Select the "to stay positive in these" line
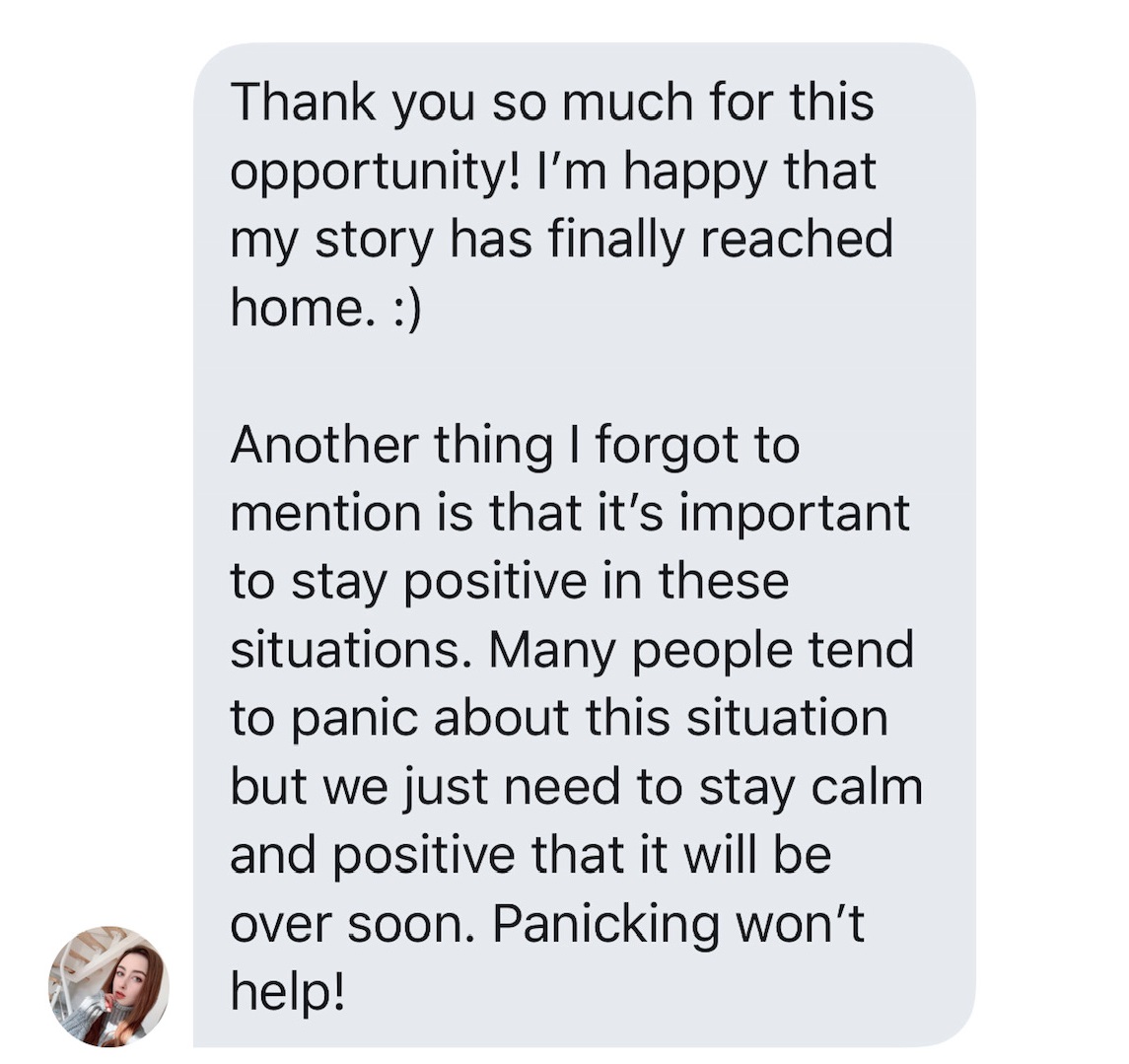This screenshot has height=1064, width=1129. (x=510, y=583)
